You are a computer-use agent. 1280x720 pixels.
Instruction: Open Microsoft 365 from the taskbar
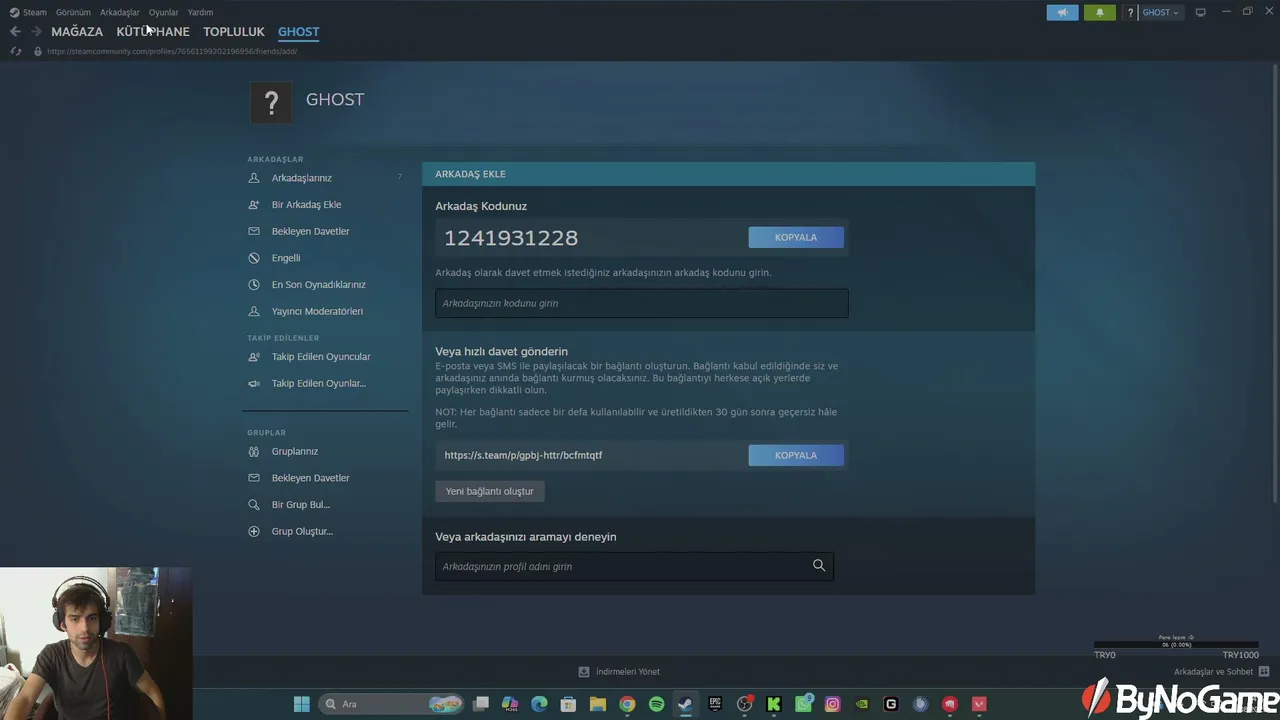(x=510, y=704)
